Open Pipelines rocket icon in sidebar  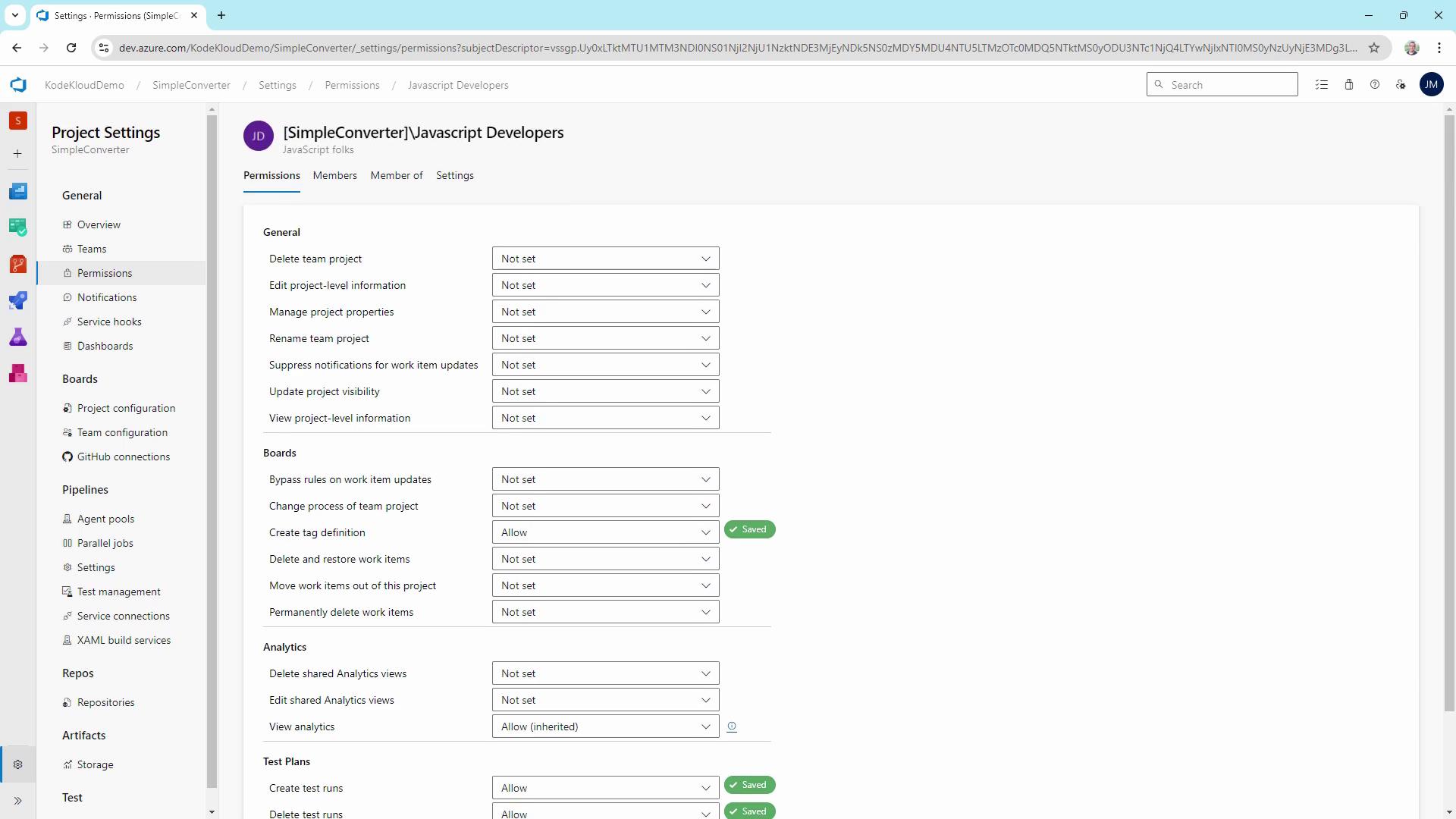[x=18, y=300]
